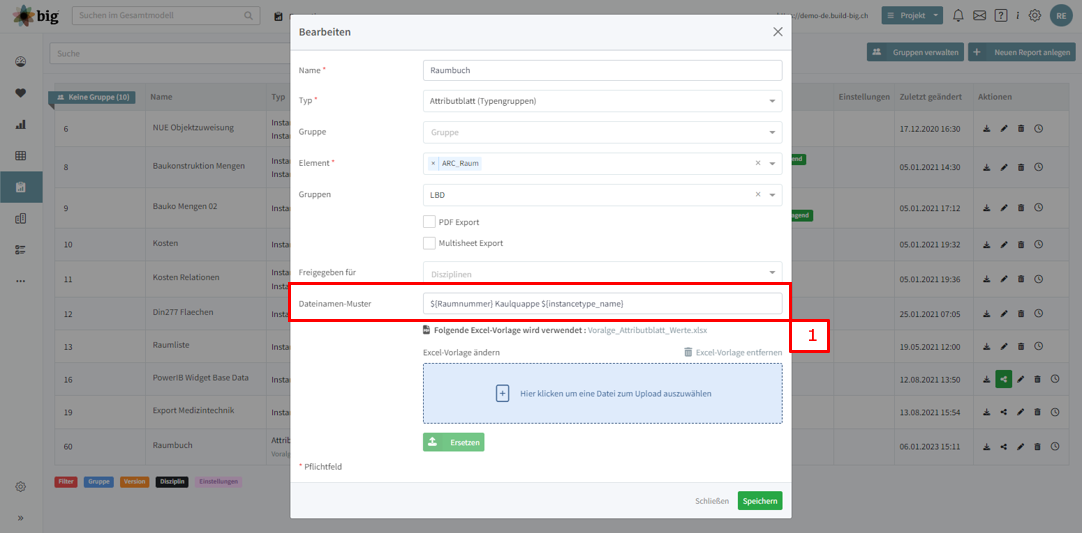
Task: Close the Bearbeiten dialog with X
Action: coord(778,32)
